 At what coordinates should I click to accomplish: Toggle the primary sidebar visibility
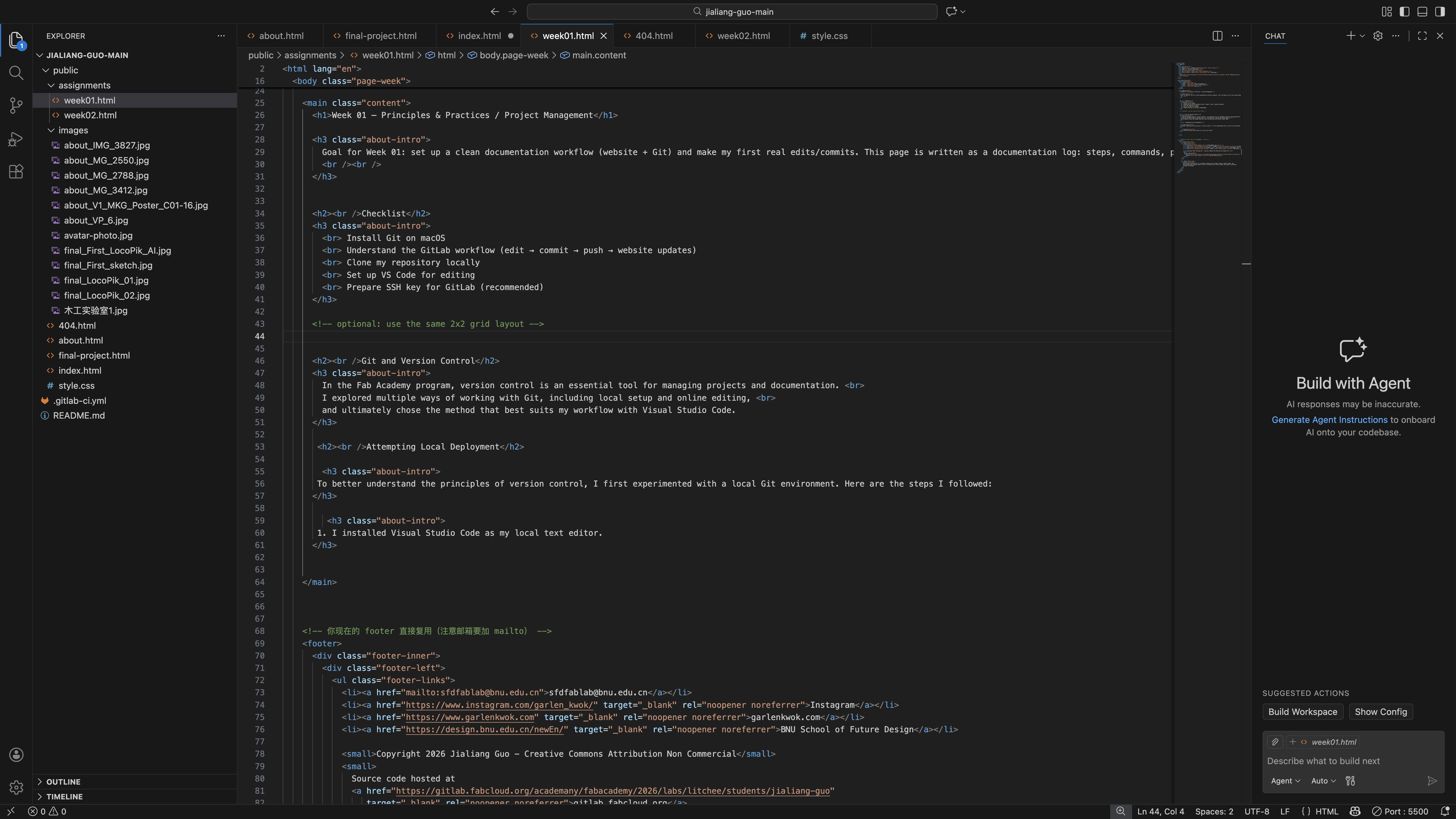pos(1405,11)
